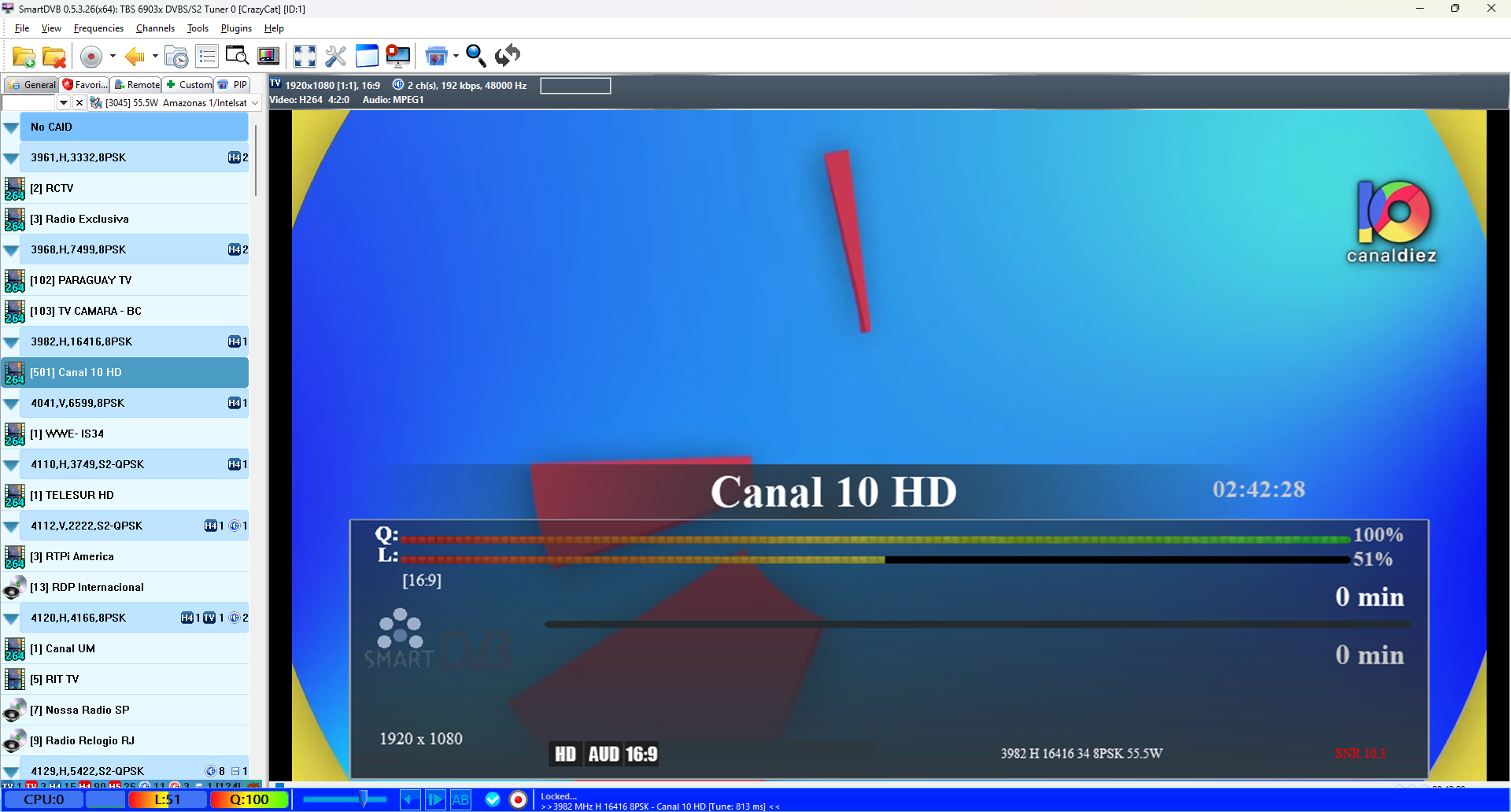1511x812 pixels.
Task: Collapse transponder 4110,H,3749,S2-QPSK
Action: (11, 465)
